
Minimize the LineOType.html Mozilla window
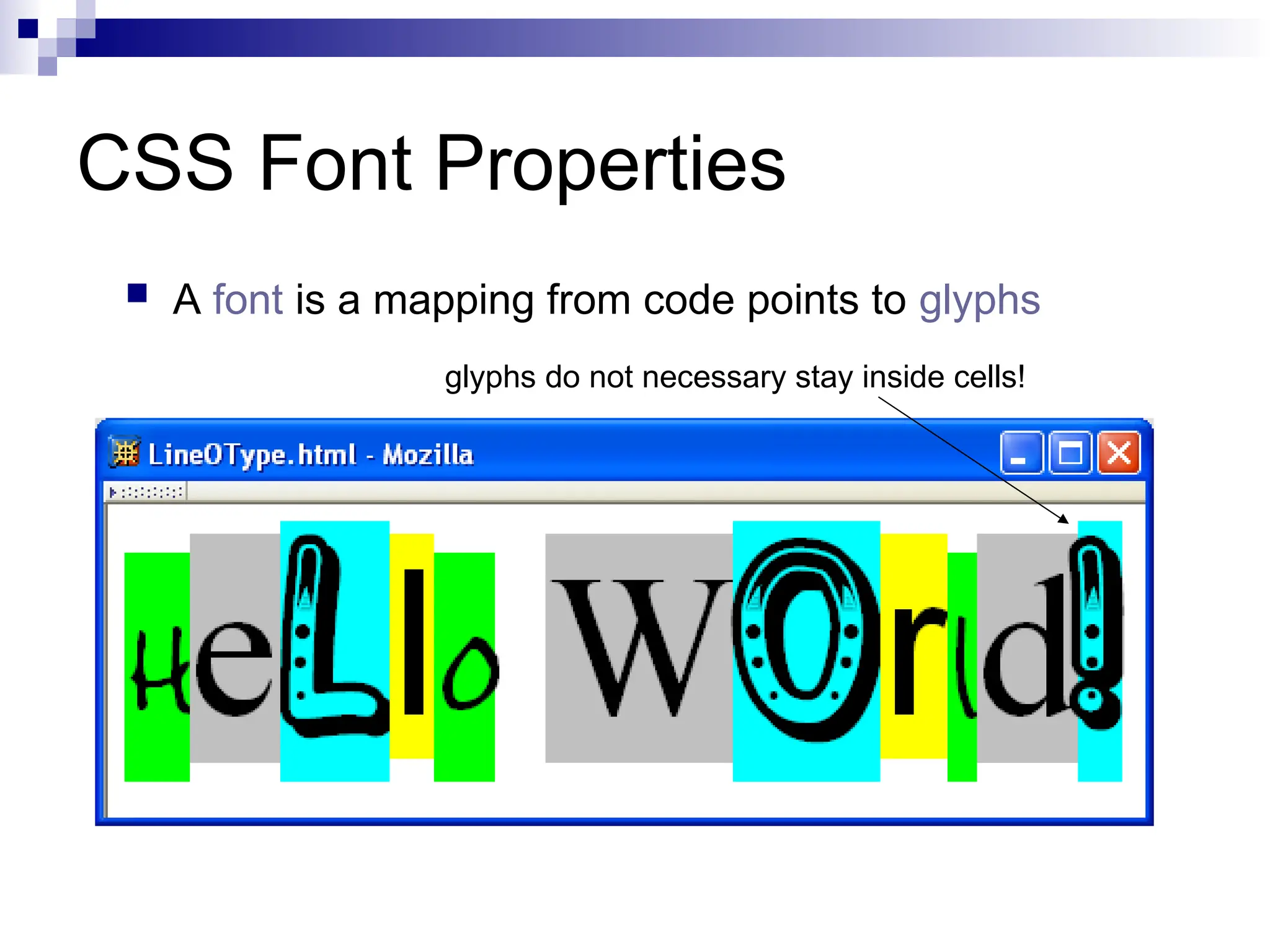(x=1021, y=453)
